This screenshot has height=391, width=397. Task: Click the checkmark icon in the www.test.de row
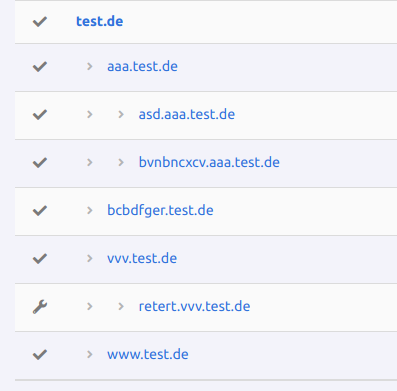point(40,355)
